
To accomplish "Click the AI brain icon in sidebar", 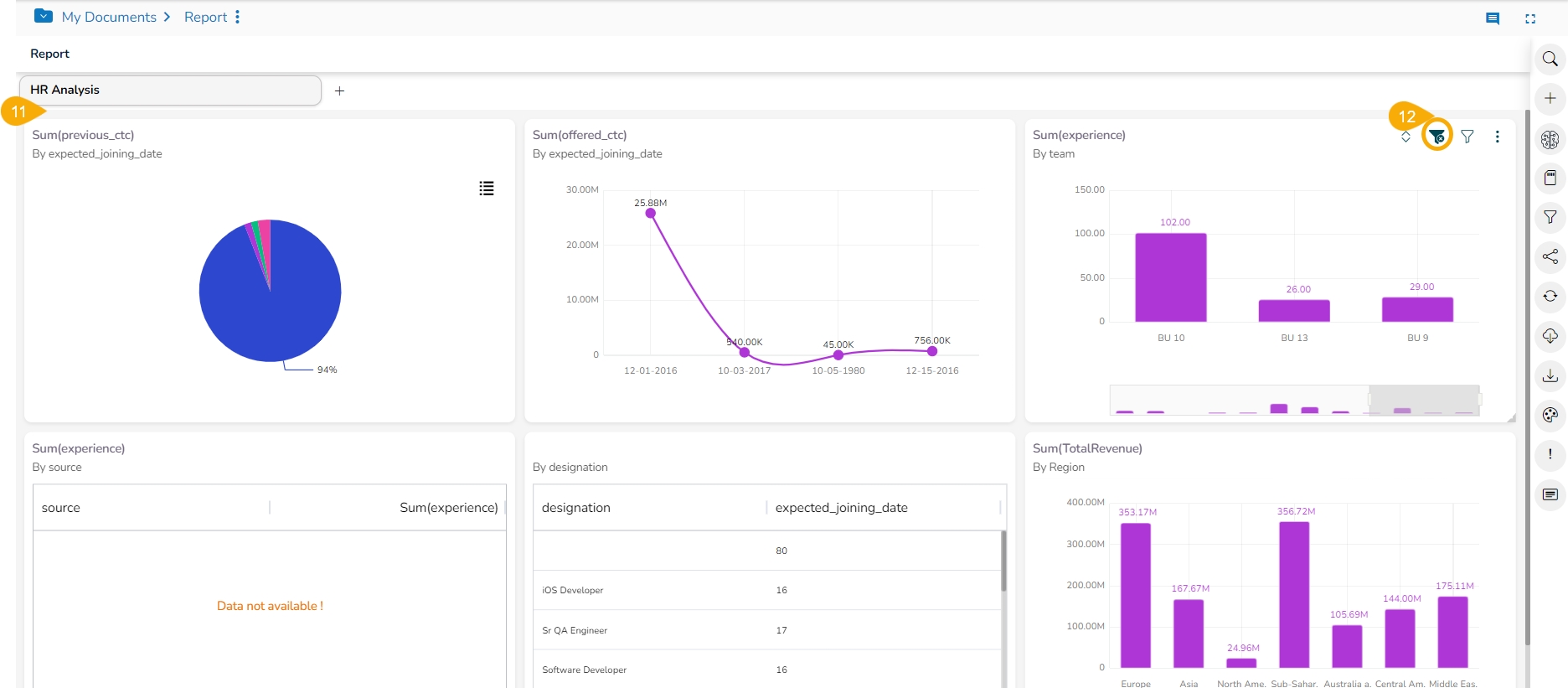I will [x=1550, y=139].
